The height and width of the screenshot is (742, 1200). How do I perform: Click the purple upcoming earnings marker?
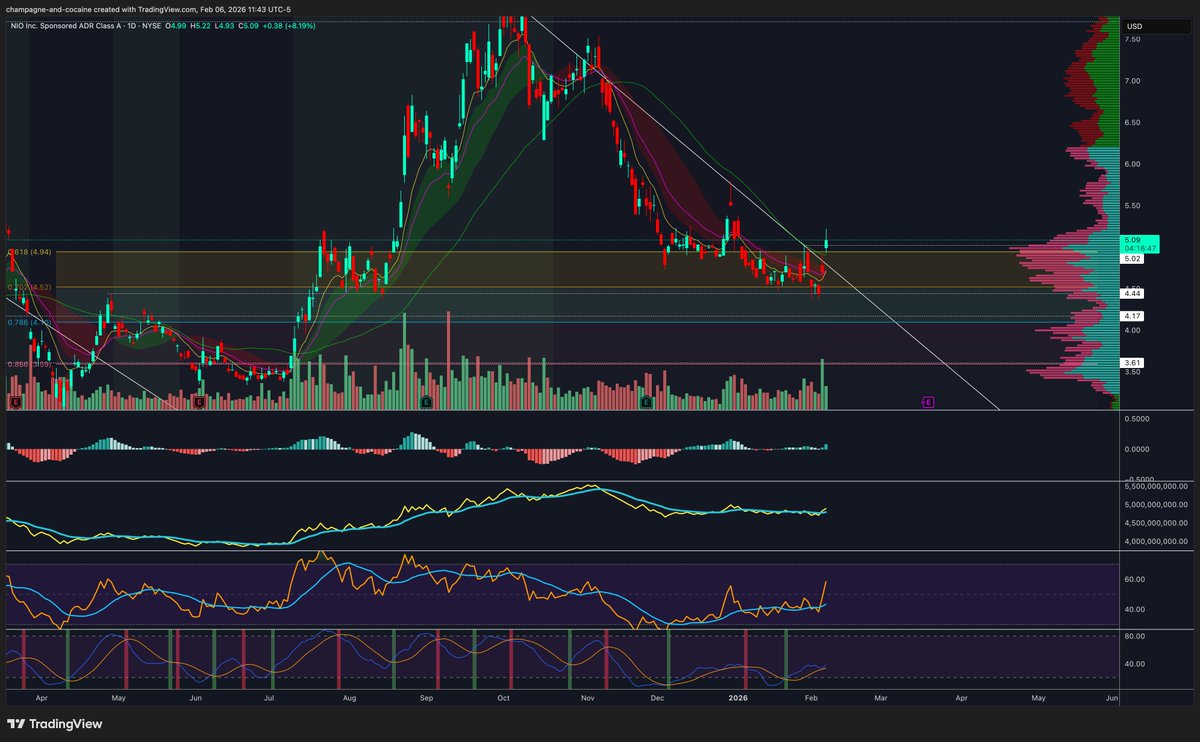[928, 402]
